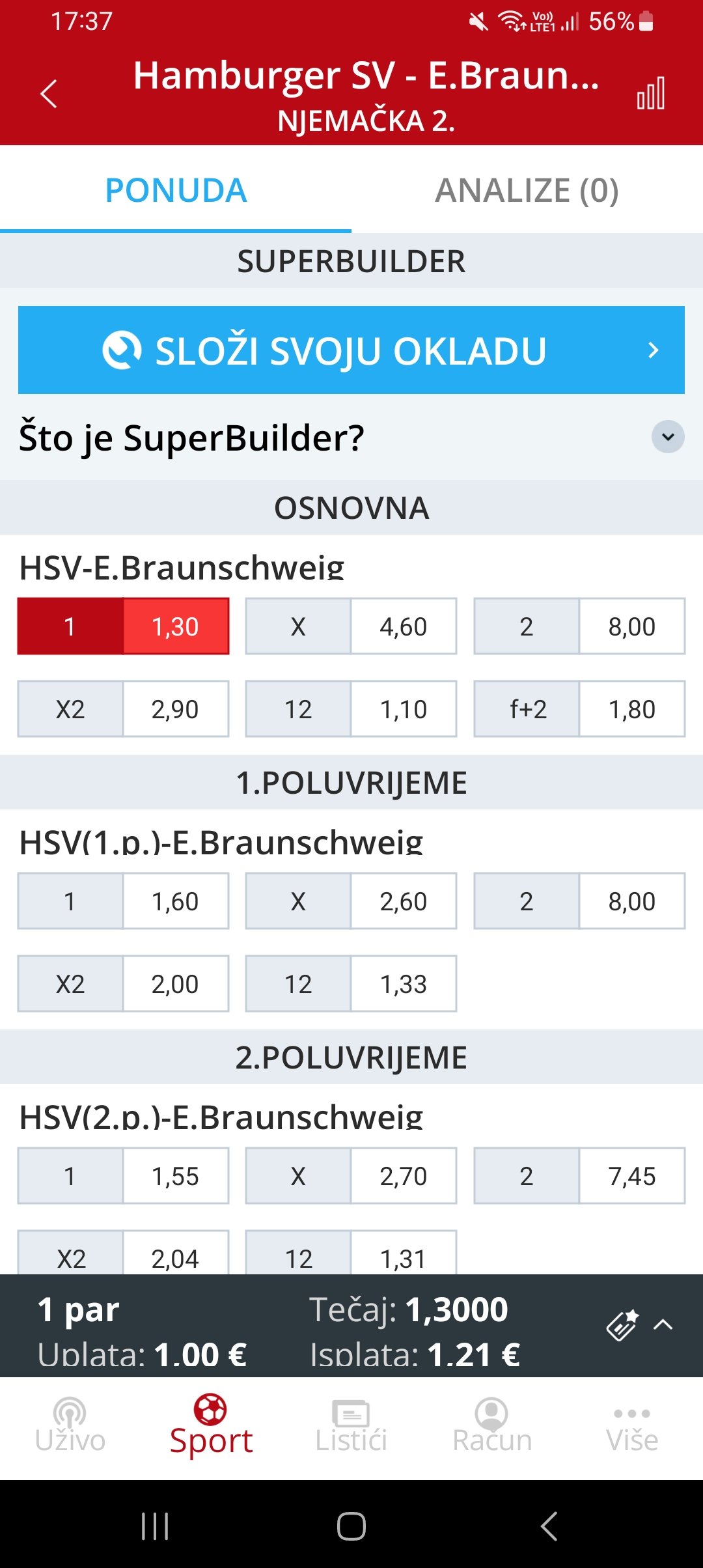The height and width of the screenshot is (1568, 703).
Task: Tap the ticket star icon in betslip bar
Action: 622,1324
